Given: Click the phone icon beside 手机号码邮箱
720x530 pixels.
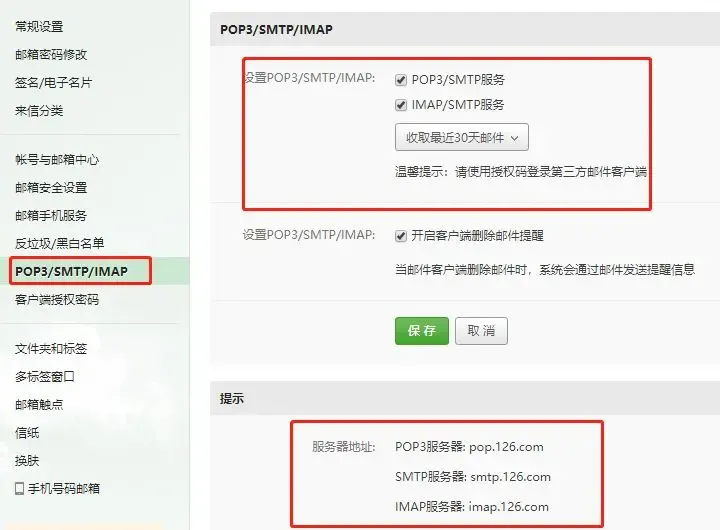Looking at the screenshot, I should 20,488.
